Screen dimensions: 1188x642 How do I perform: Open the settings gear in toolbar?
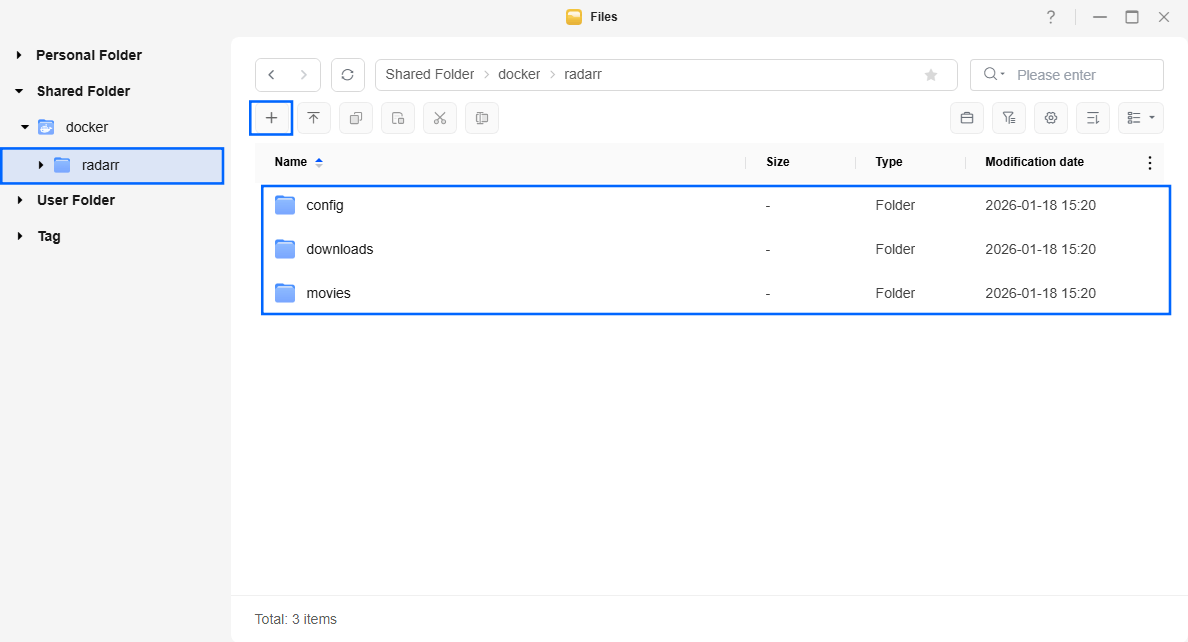[1050, 118]
